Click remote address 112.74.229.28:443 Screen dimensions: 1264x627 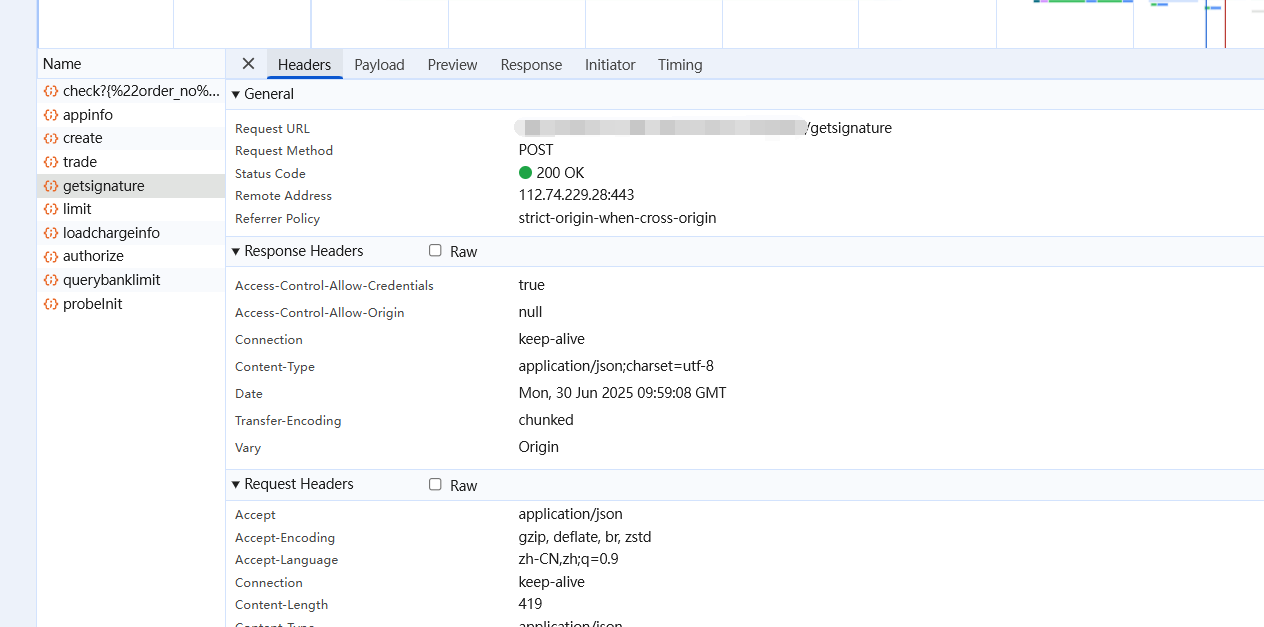pos(576,195)
